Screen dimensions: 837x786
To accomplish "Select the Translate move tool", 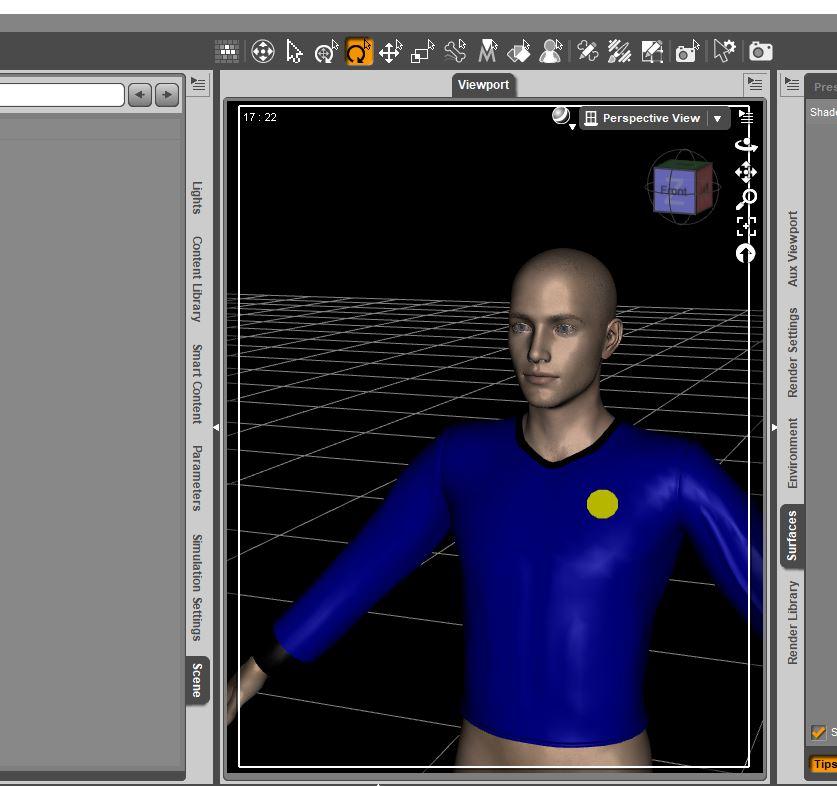I will click(x=391, y=52).
